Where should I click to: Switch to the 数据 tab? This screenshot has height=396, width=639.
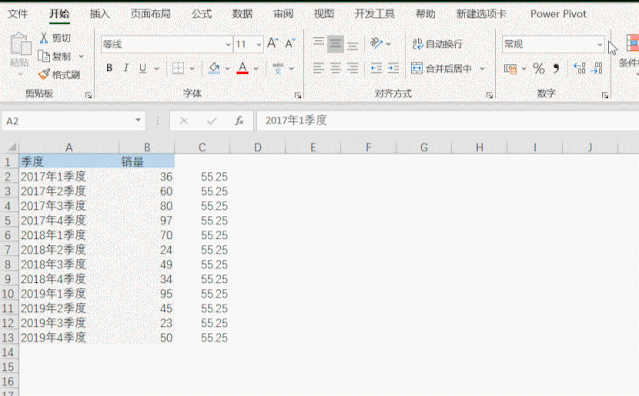pyautogui.click(x=242, y=14)
